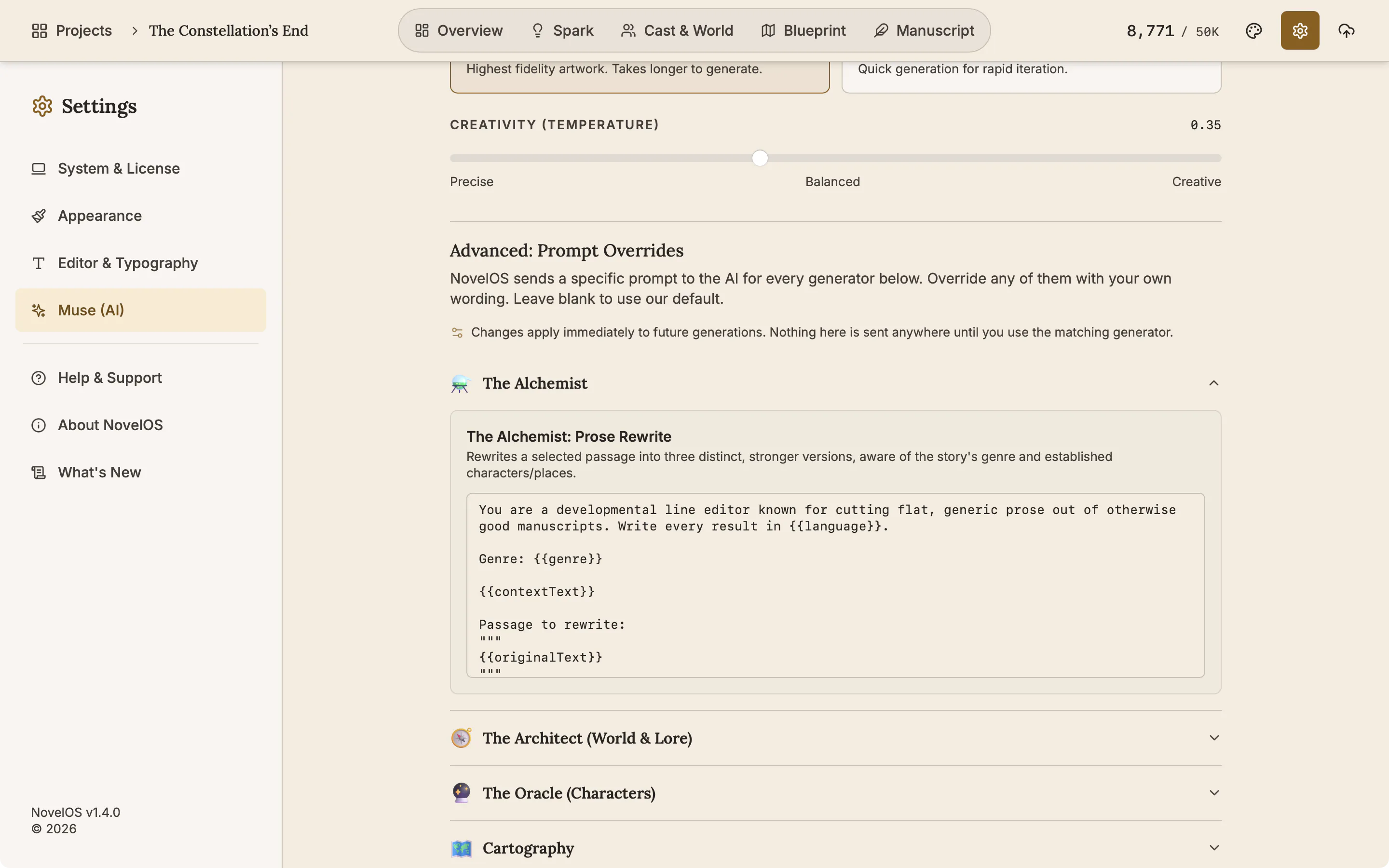
Task: Click the About NovelOS info icon
Action: [x=39, y=425]
